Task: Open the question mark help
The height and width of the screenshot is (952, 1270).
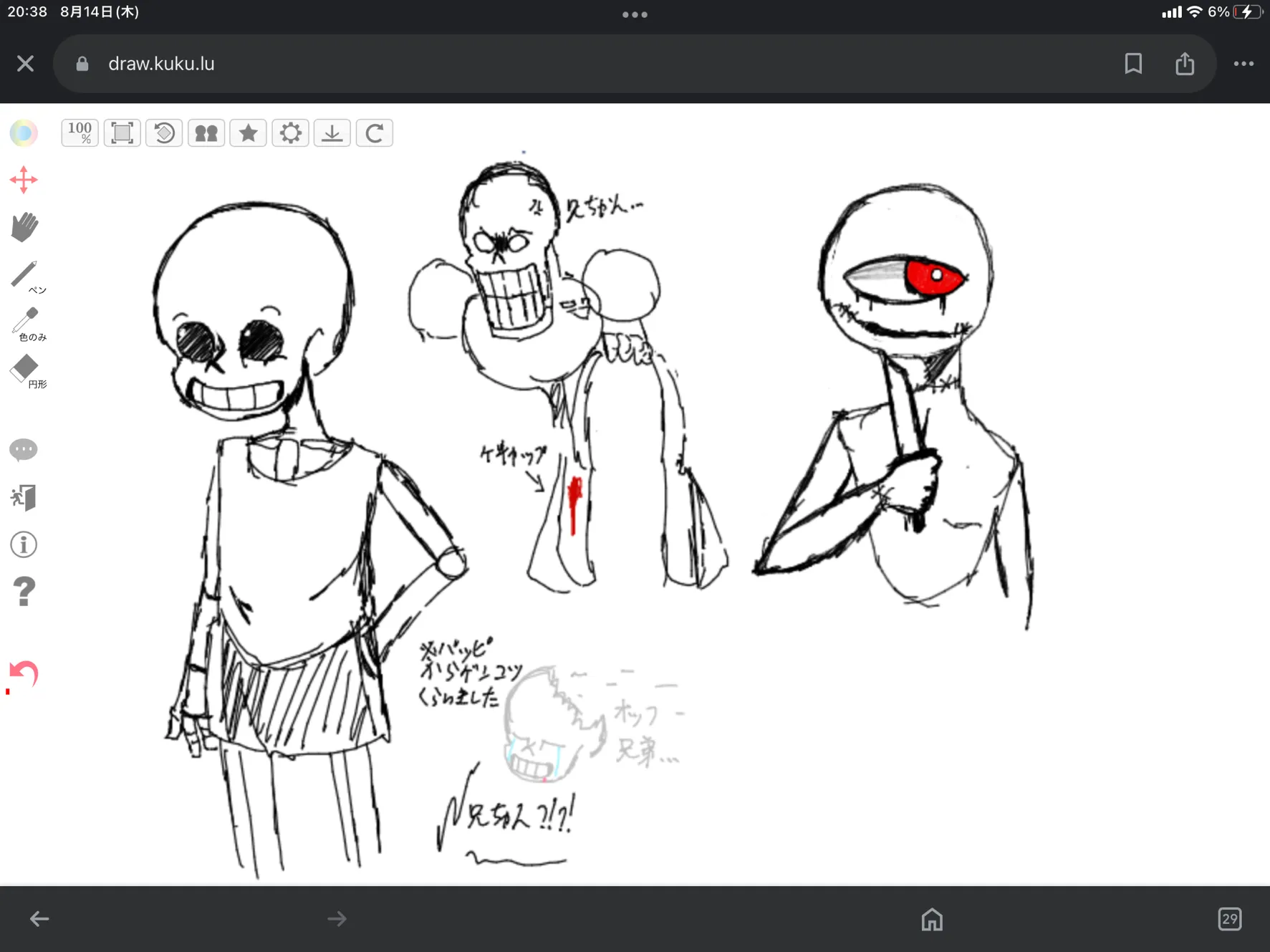Action: point(24,592)
